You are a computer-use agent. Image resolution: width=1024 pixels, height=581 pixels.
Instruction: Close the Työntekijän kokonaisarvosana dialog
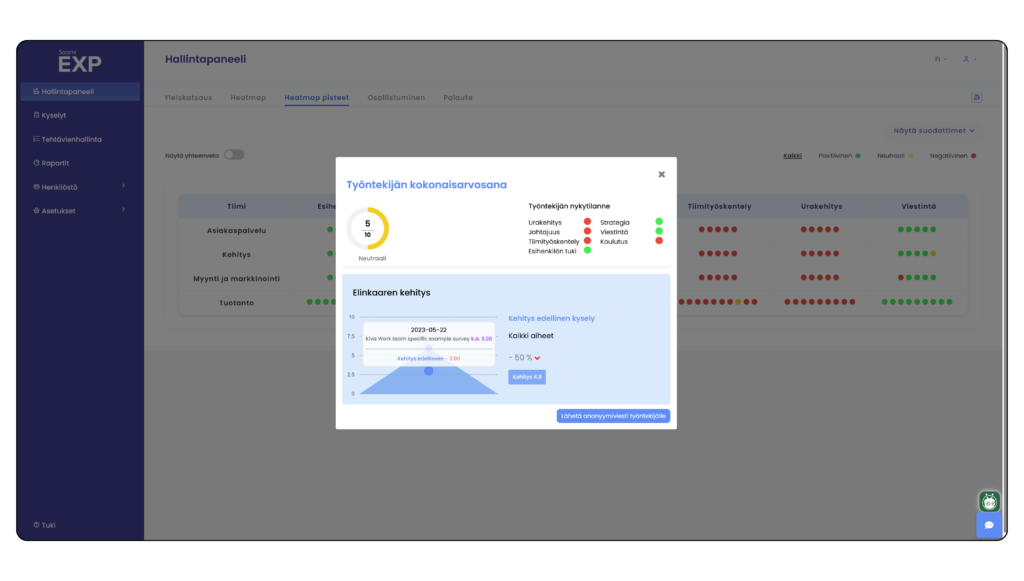click(x=661, y=174)
